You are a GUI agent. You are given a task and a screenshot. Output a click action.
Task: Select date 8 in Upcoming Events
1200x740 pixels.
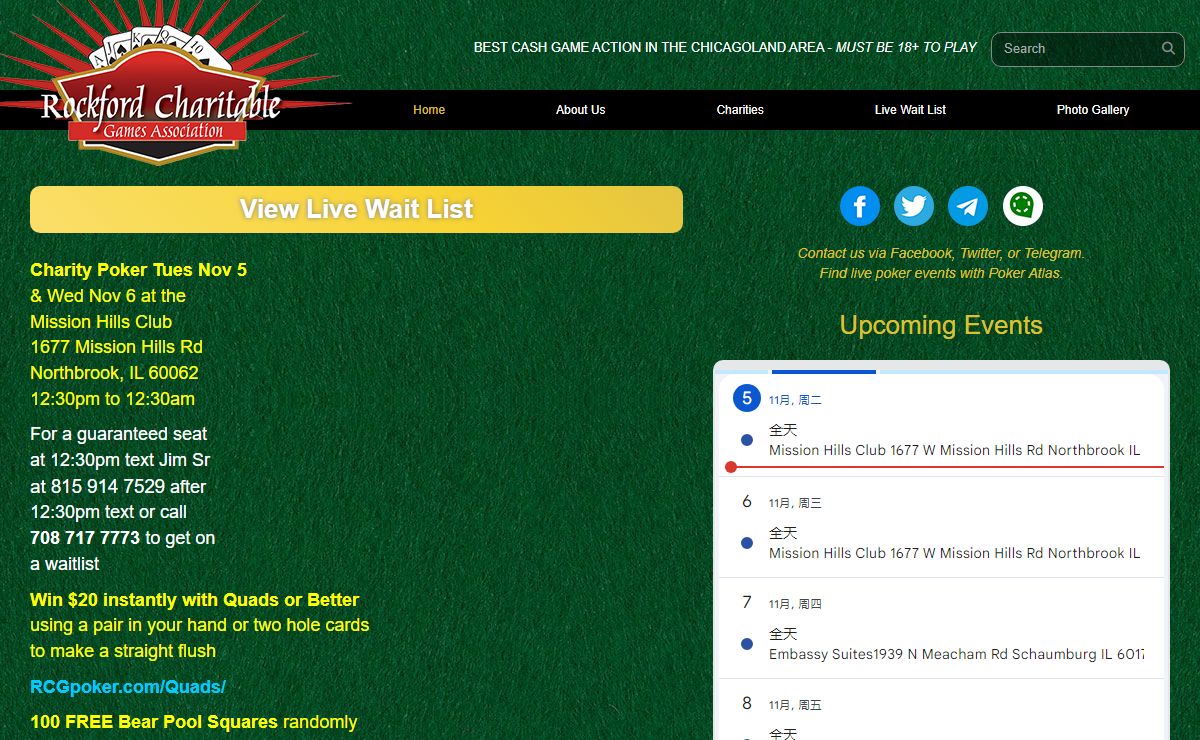click(747, 703)
